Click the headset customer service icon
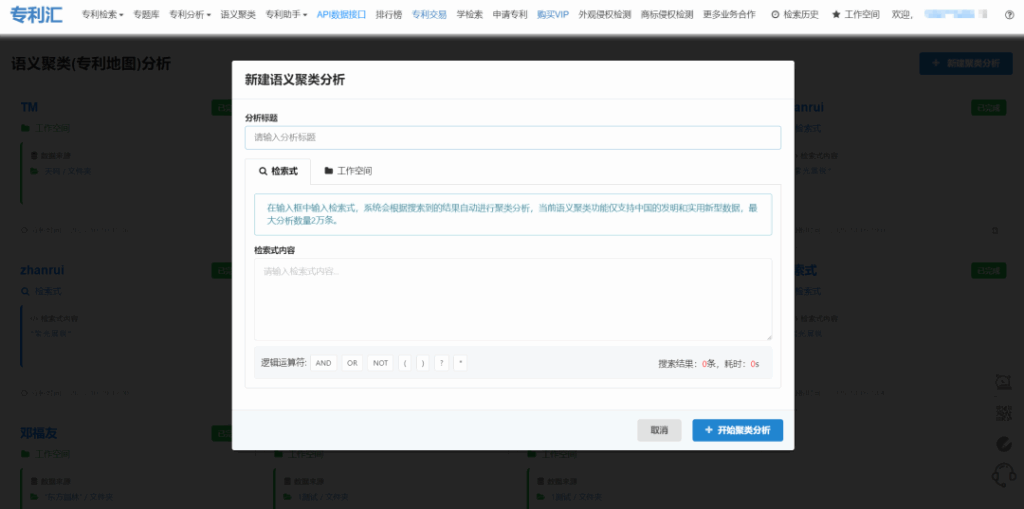The width and height of the screenshot is (1024, 509). pos(1003,475)
